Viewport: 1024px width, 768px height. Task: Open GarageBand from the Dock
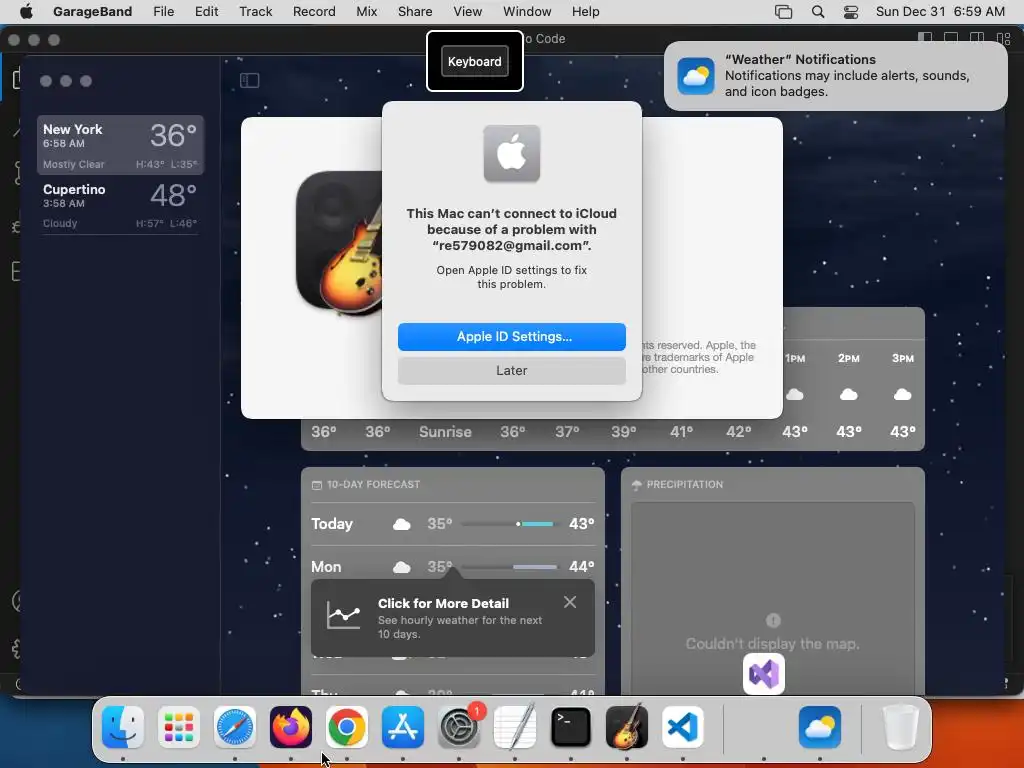(627, 727)
